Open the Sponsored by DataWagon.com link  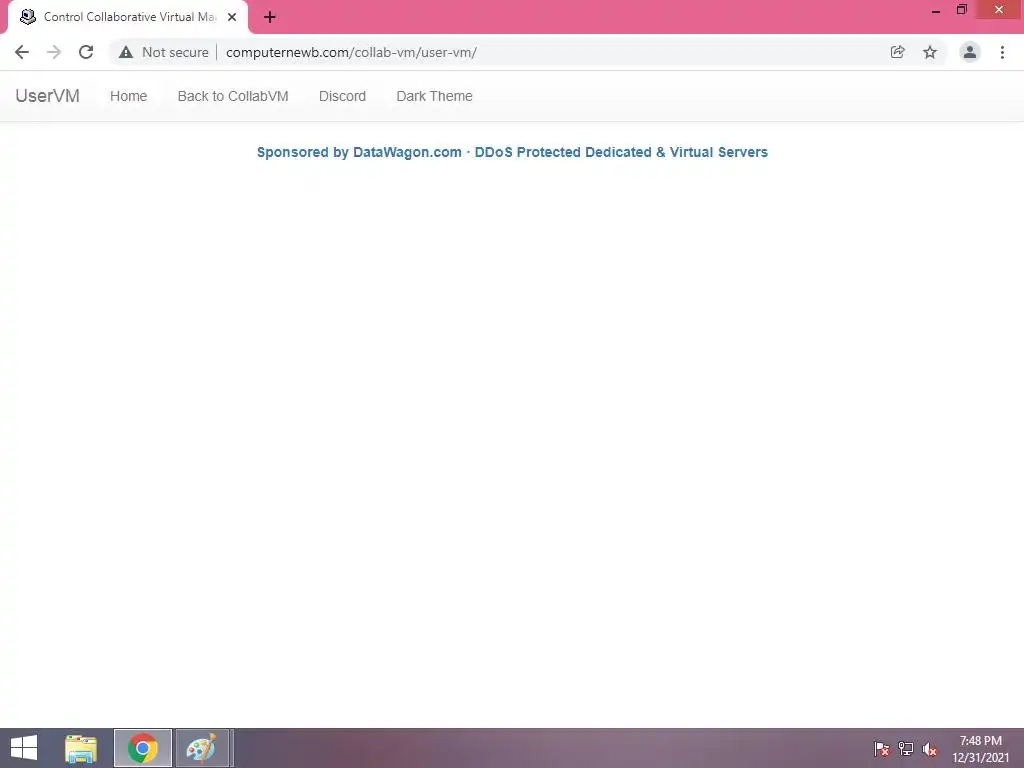tap(512, 152)
